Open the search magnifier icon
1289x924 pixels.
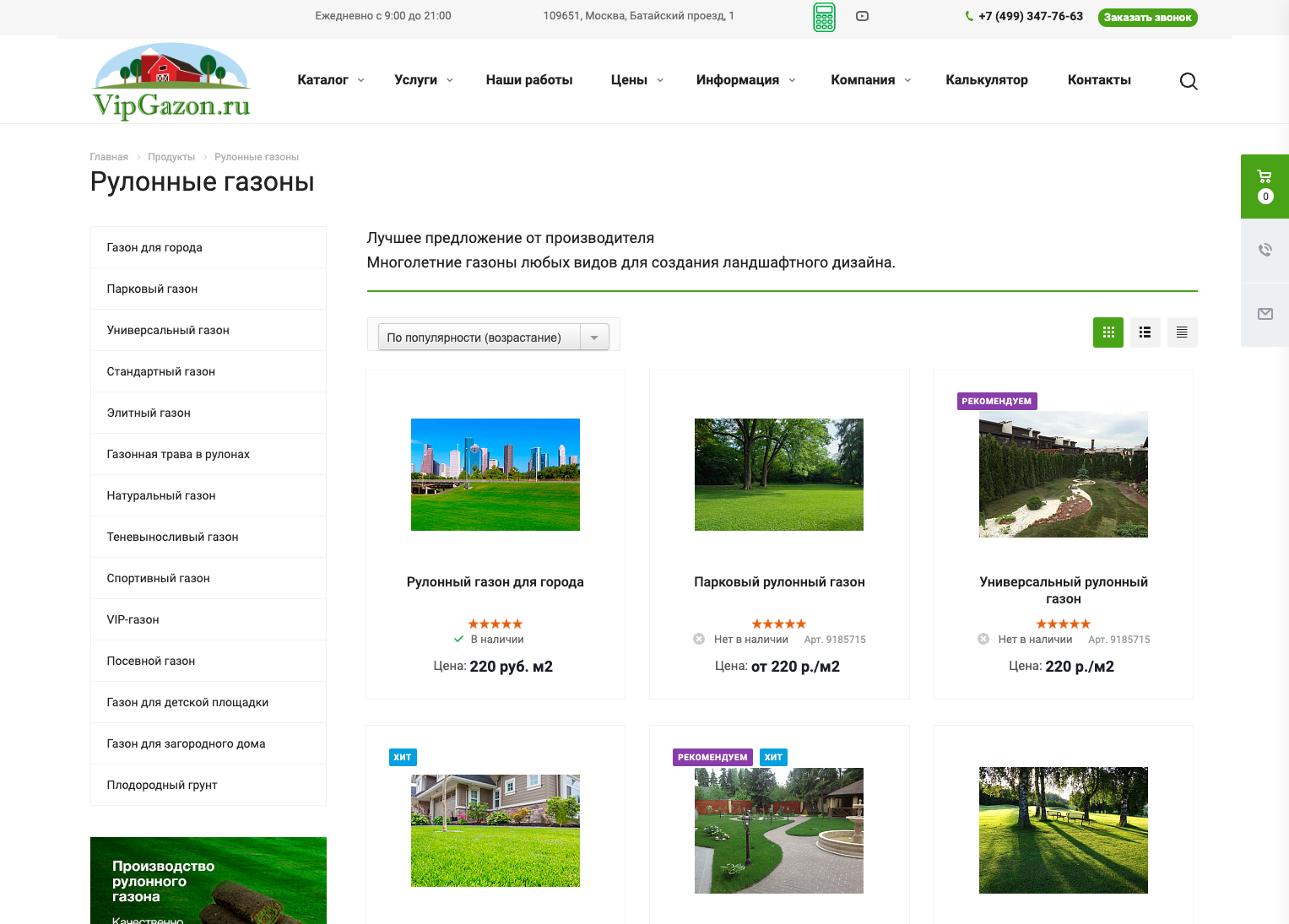tap(1188, 81)
